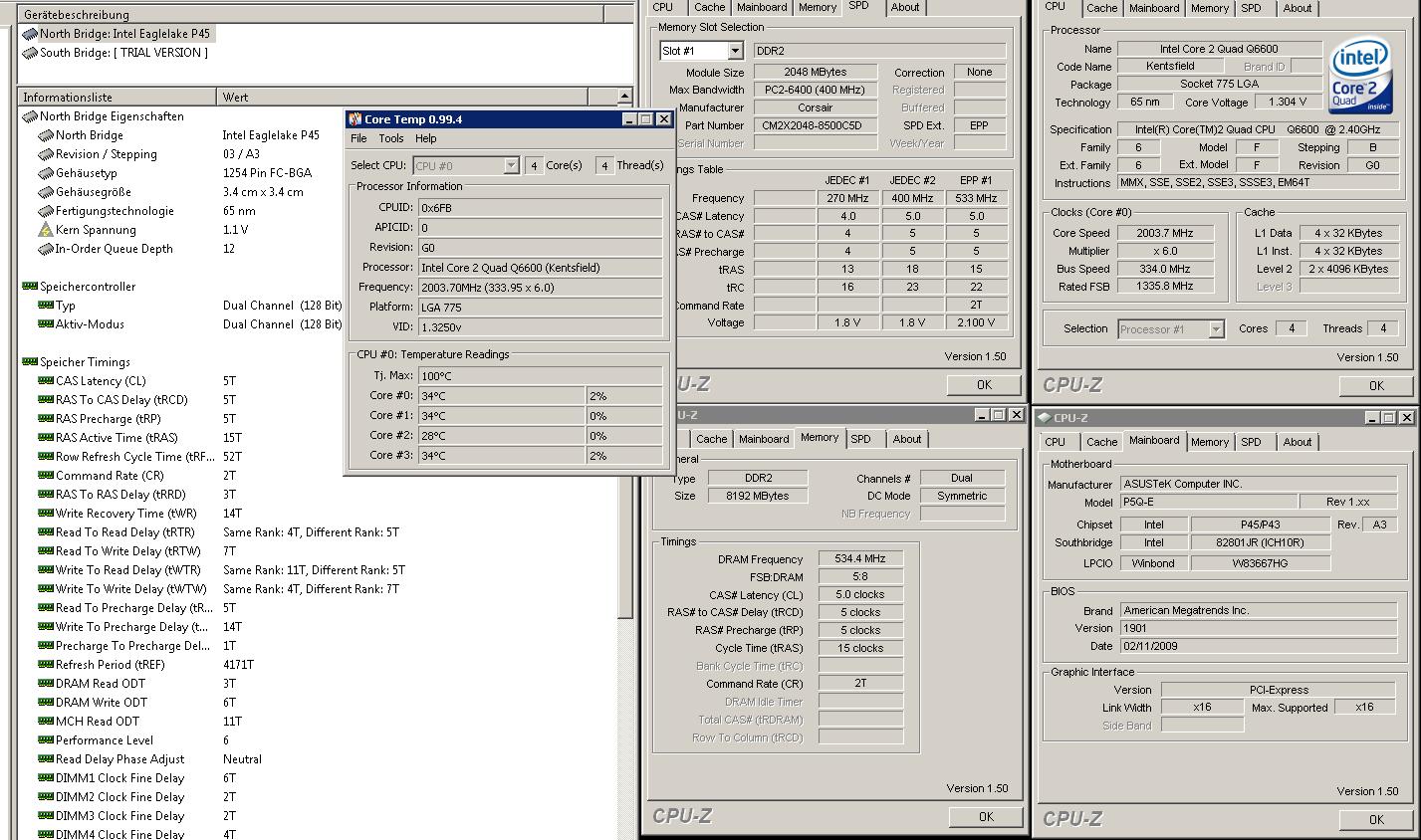Click the memory icon beside Speichercontroller
The height and width of the screenshot is (840, 1421).
coord(30,287)
